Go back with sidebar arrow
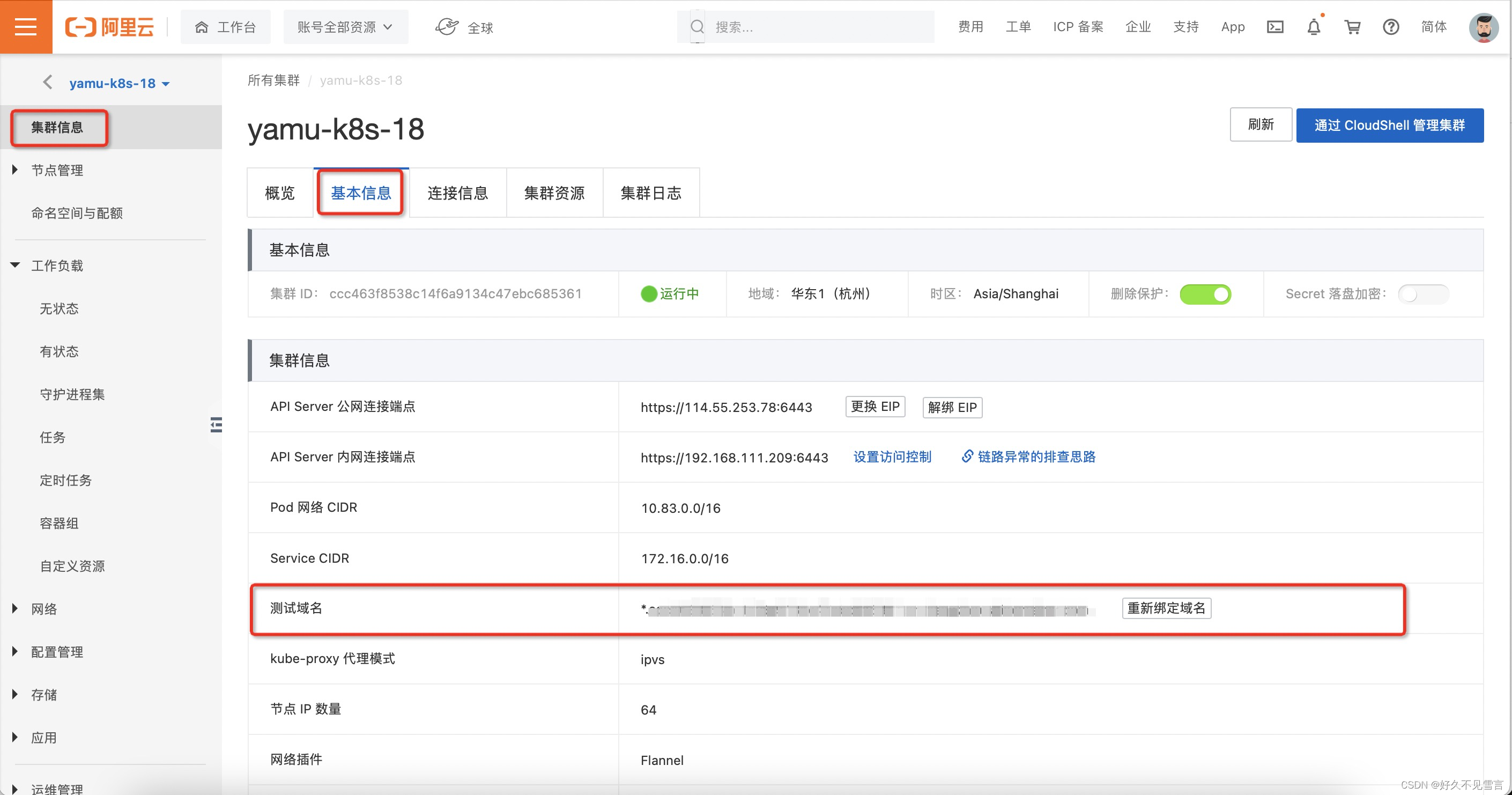Screen dimensions: 1512x795 click(x=48, y=82)
